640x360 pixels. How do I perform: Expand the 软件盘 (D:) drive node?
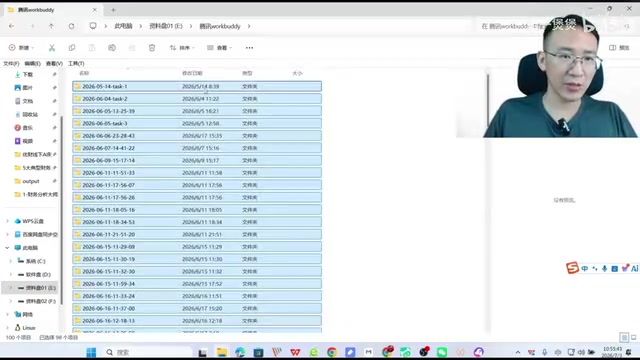click(11, 275)
